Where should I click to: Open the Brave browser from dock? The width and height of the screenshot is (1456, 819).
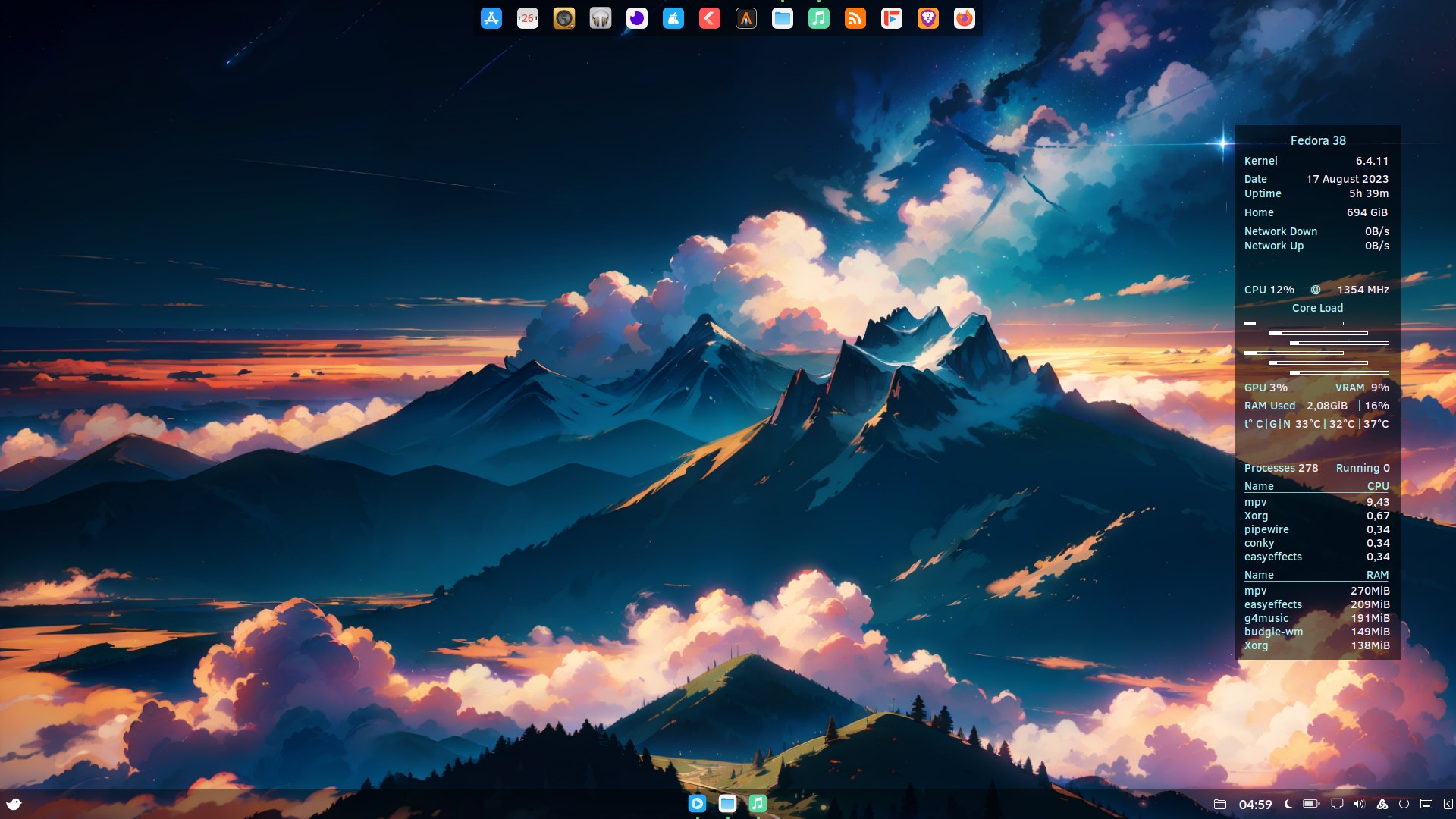click(928, 18)
